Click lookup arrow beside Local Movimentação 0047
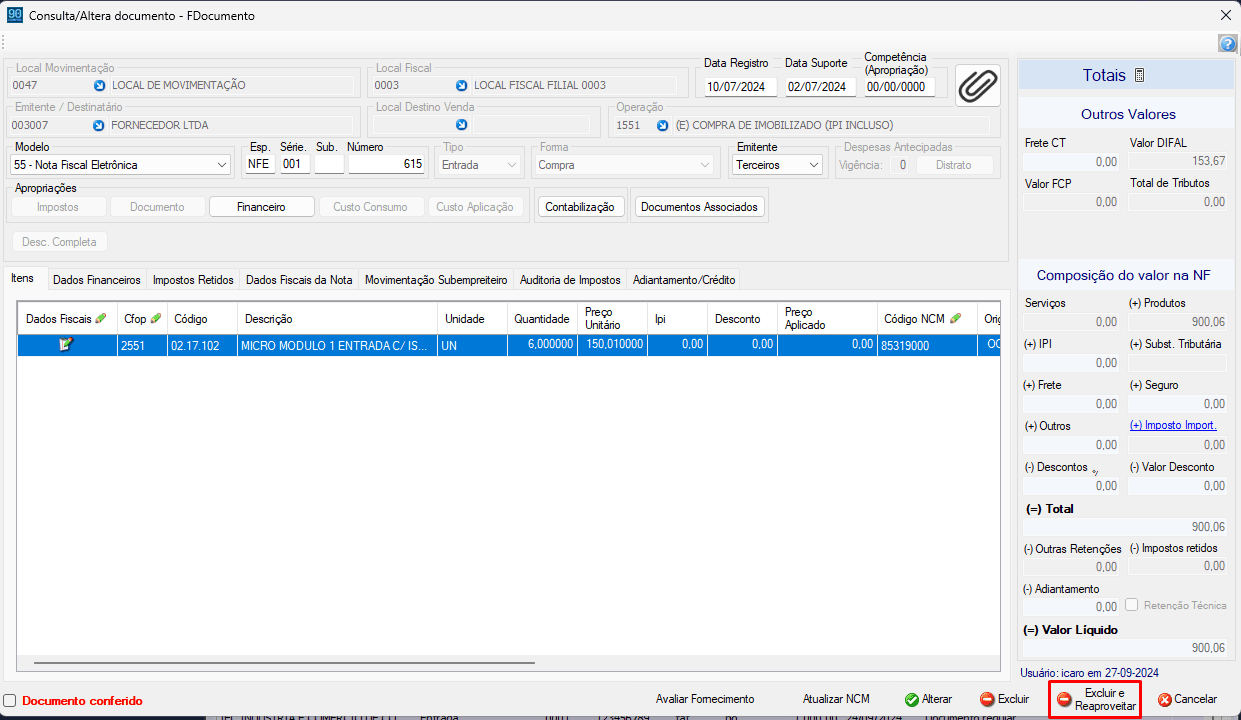 point(99,85)
